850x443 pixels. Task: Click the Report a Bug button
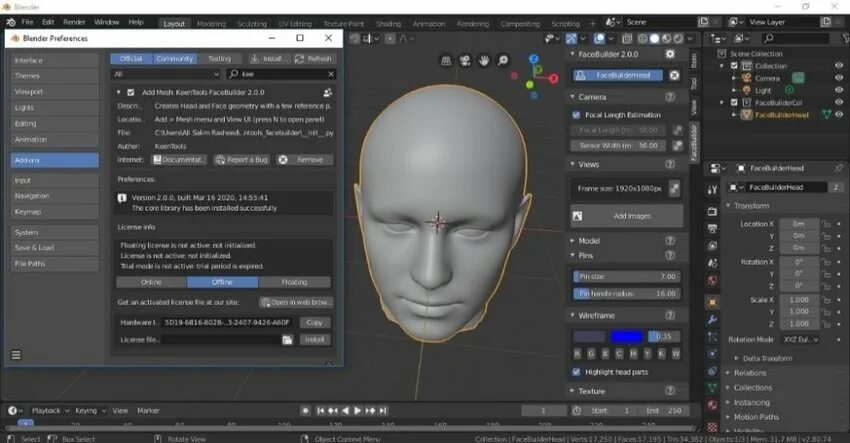pos(242,160)
